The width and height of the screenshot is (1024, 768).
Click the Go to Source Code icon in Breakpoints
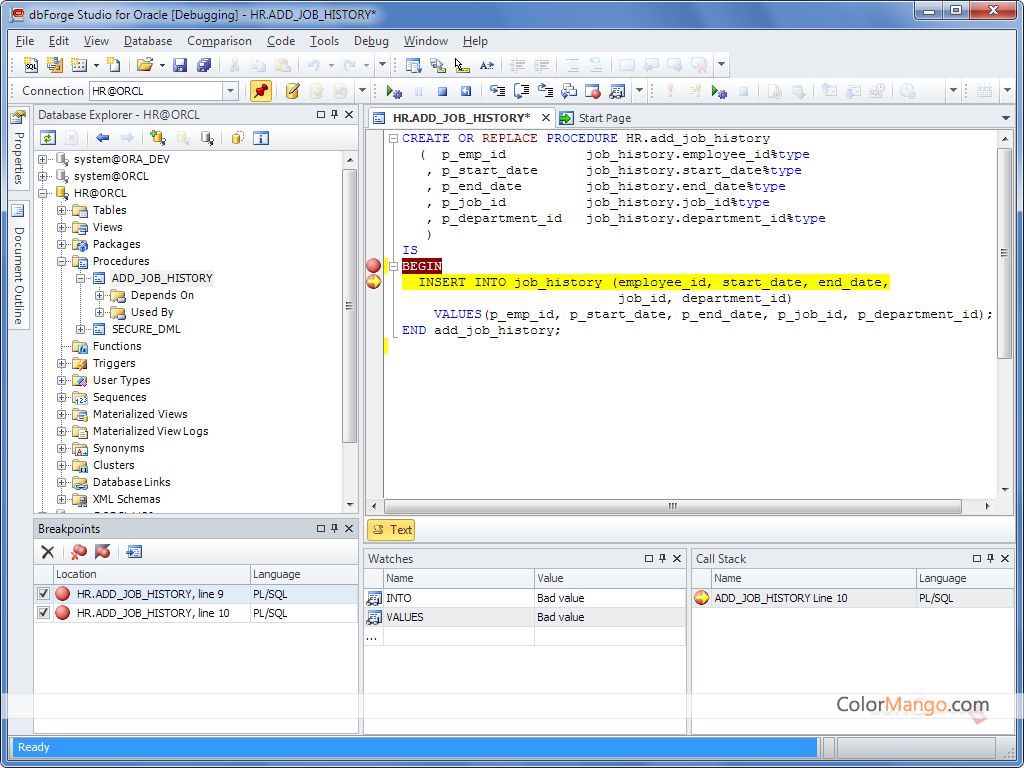[134, 552]
